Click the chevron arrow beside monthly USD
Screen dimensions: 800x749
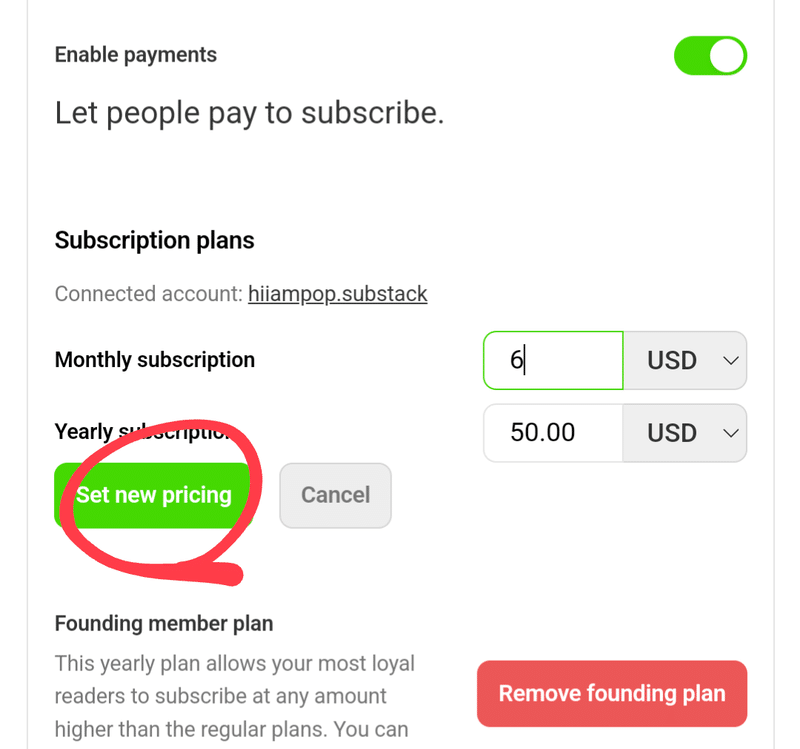[x=731, y=361]
